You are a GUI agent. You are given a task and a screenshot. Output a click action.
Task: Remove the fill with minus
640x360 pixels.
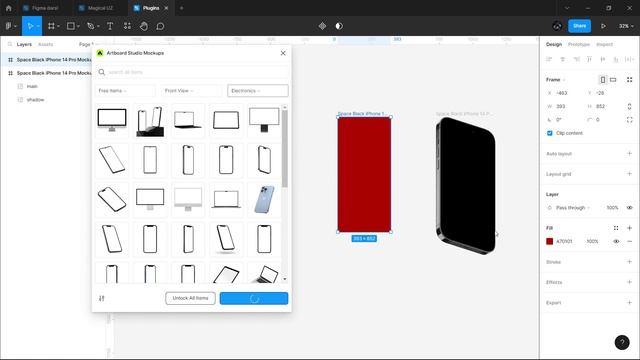click(x=629, y=241)
